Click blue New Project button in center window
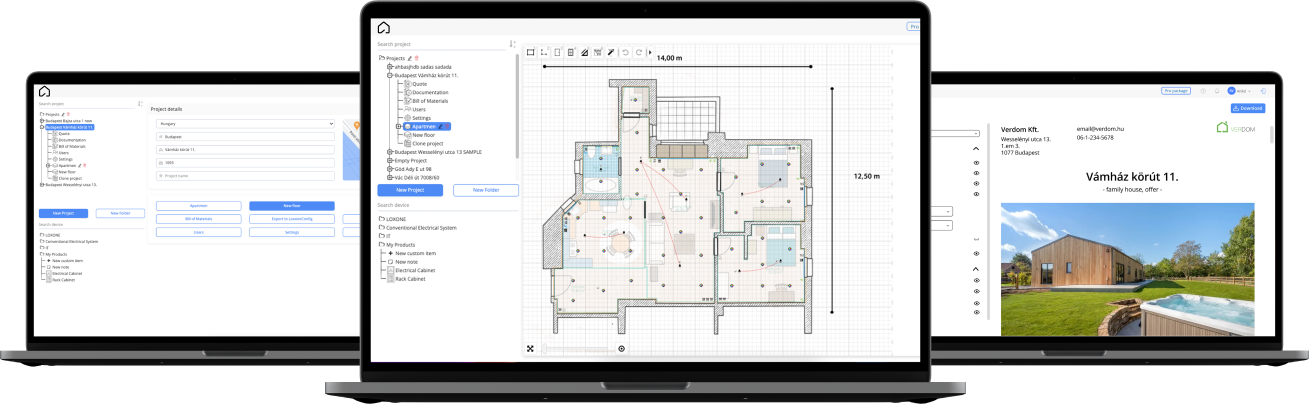 click(410, 190)
